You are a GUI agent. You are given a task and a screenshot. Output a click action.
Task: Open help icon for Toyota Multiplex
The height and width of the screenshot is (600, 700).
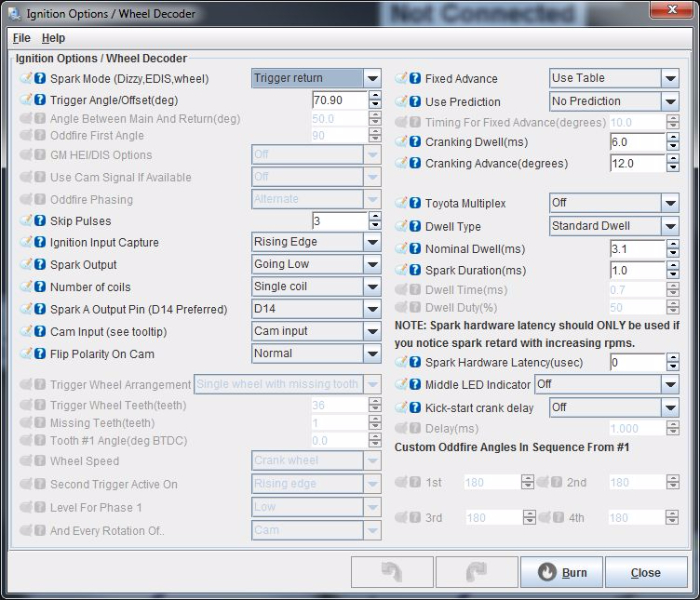[x=415, y=203]
